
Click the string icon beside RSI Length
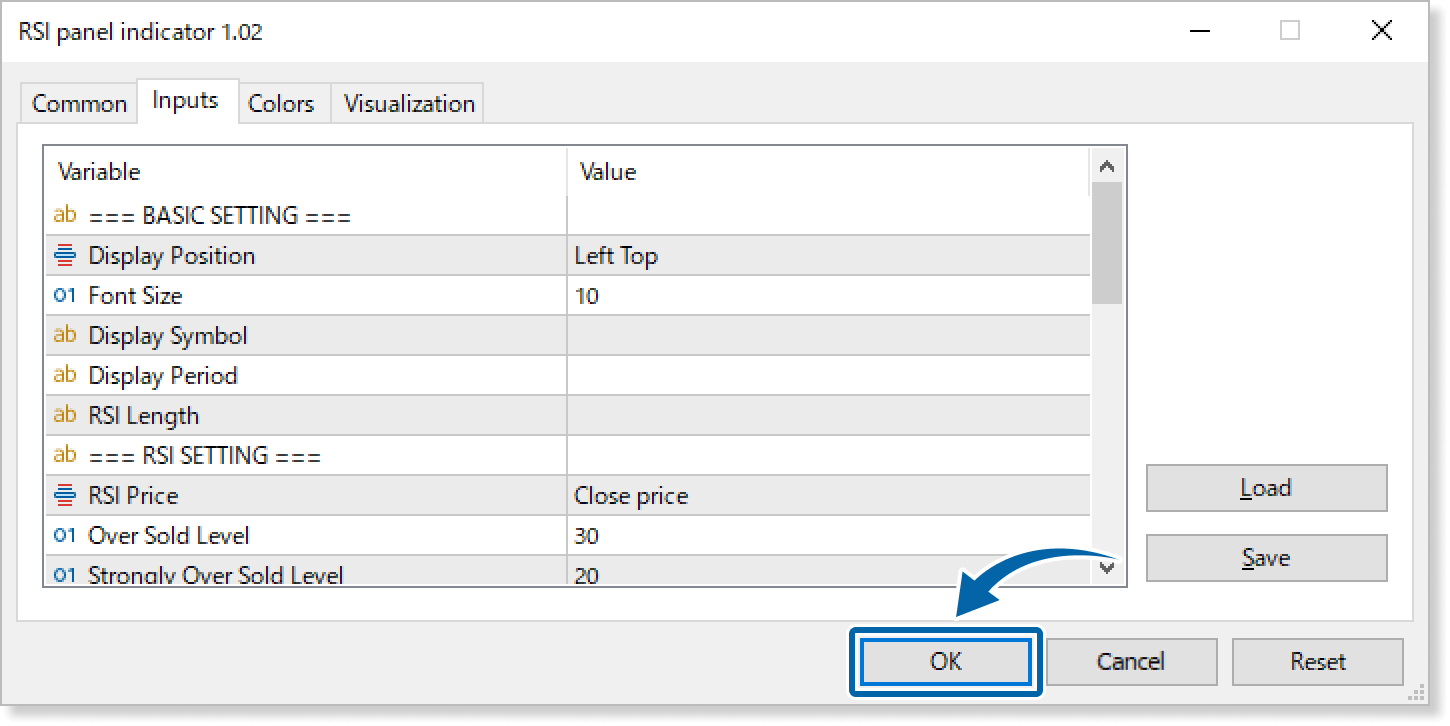click(65, 415)
